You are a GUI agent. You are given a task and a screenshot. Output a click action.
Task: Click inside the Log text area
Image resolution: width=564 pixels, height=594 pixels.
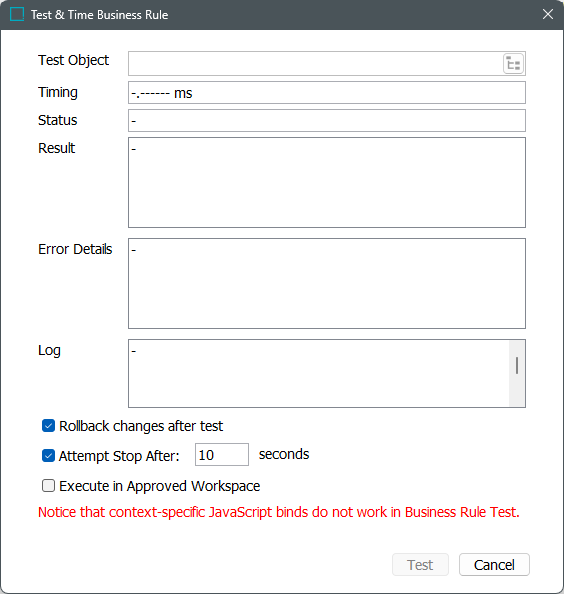pos(319,373)
